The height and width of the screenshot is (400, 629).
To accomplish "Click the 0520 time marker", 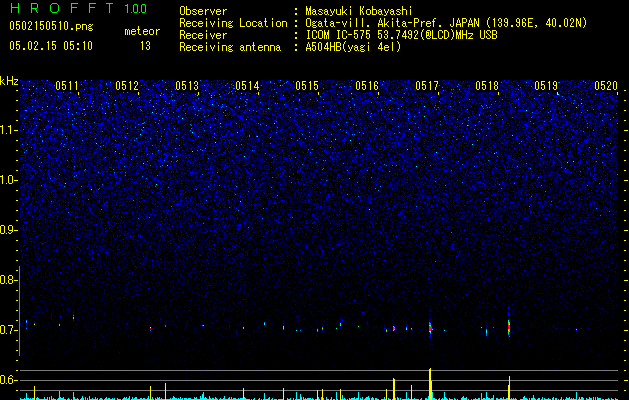I will pos(606,86).
